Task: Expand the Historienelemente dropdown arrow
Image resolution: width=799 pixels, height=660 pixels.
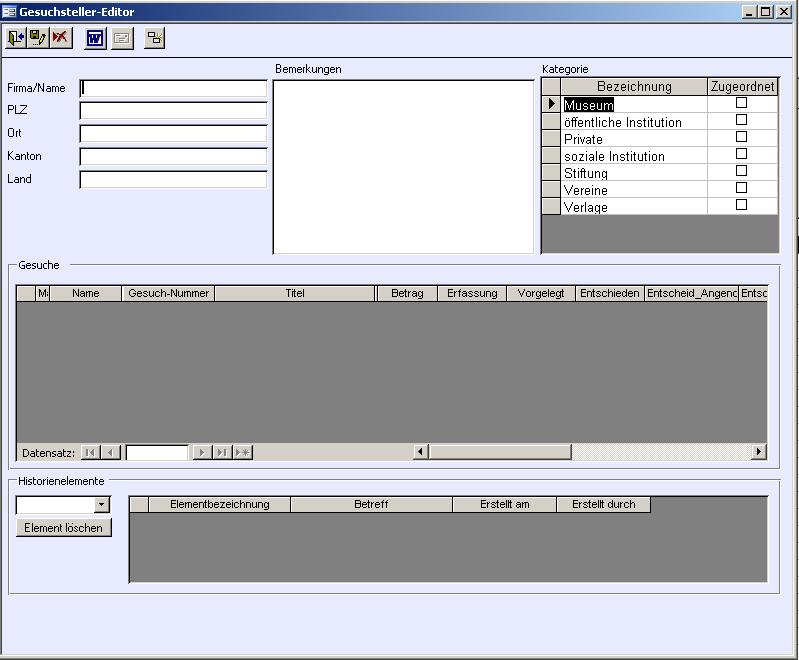Action: coord(101,505)
